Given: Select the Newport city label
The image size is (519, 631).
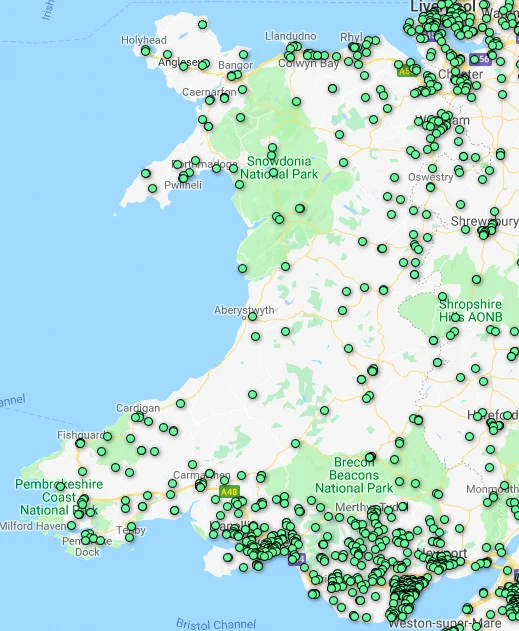Looking at the screenshot, I should pos(443,553).
